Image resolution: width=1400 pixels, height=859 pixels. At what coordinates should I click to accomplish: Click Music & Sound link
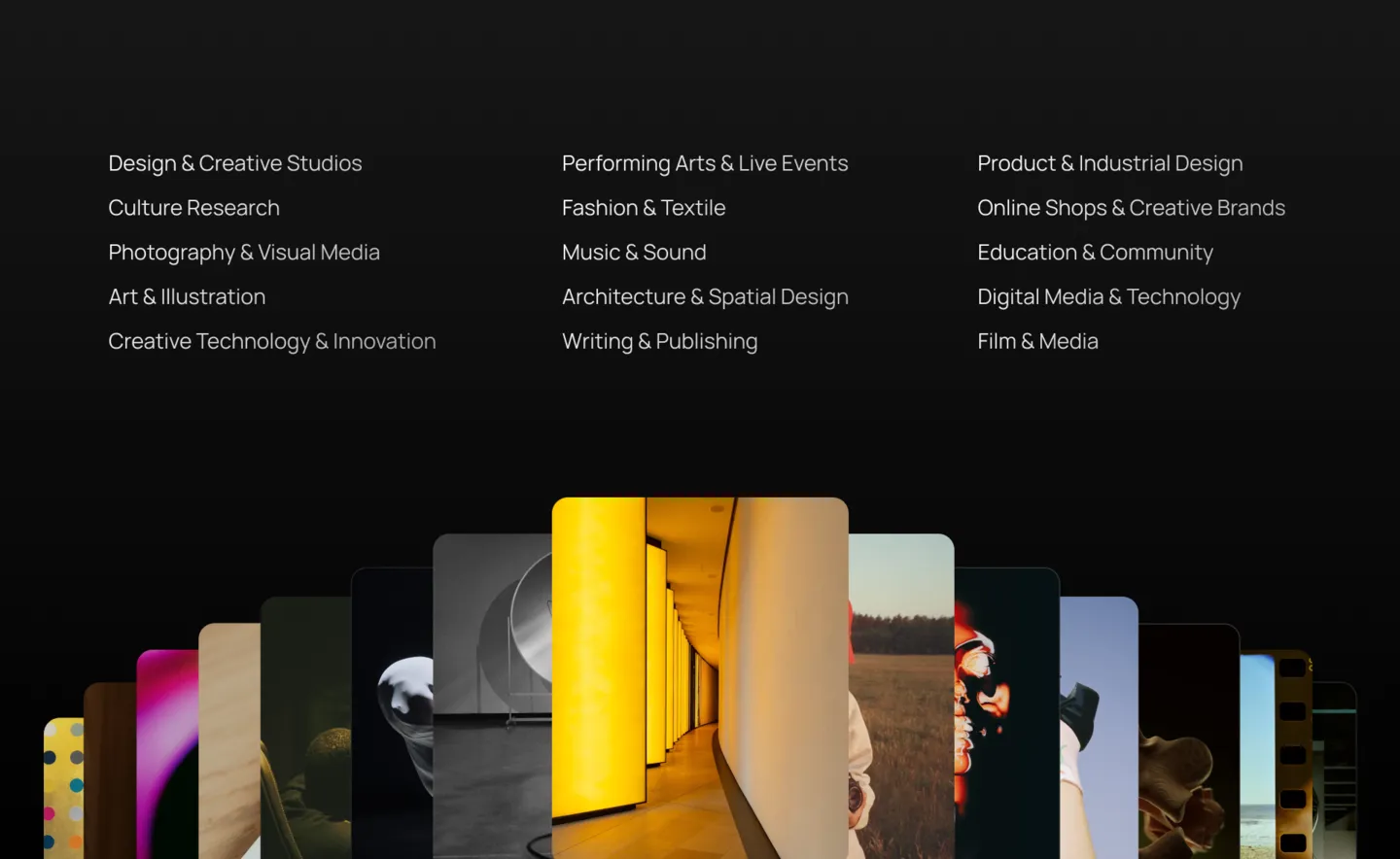[633, 253]
